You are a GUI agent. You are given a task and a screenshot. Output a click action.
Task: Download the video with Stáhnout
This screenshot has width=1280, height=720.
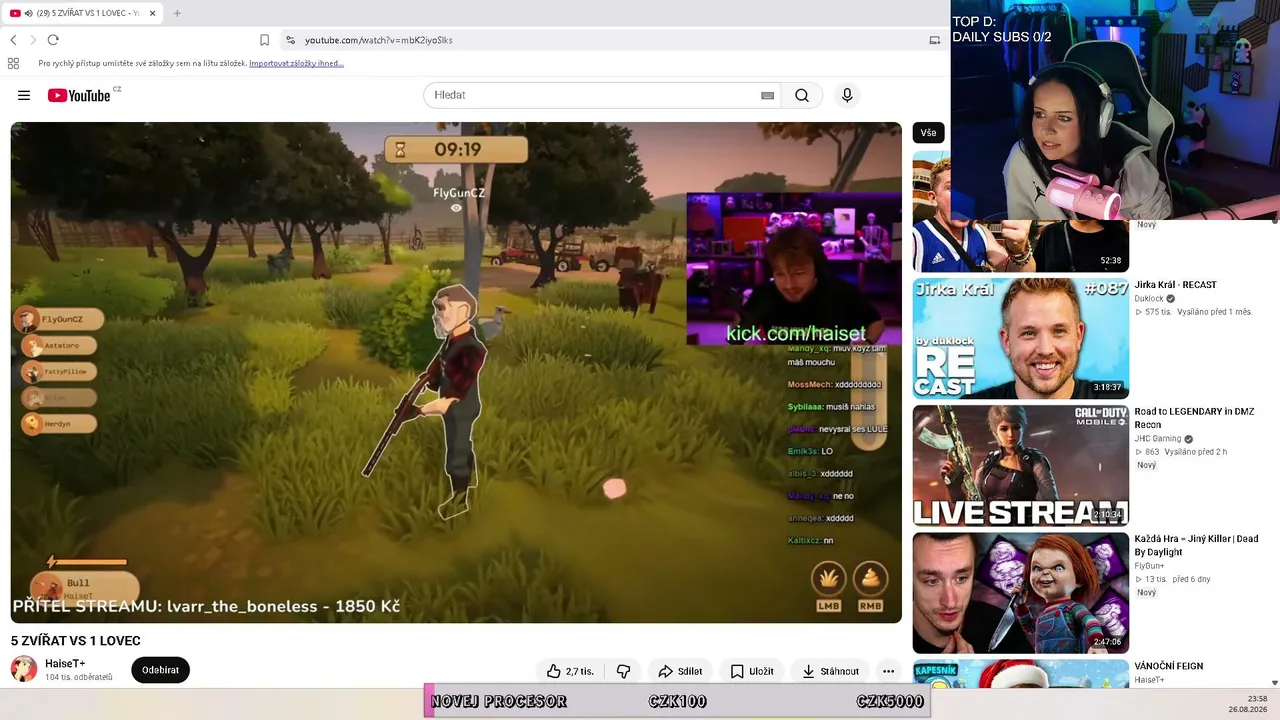(830, 671)
